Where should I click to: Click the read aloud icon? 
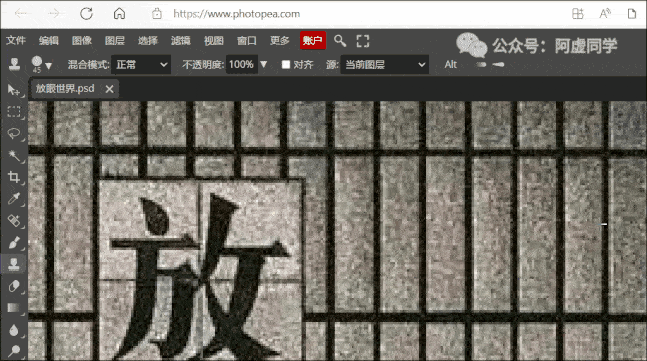(605, 14)
